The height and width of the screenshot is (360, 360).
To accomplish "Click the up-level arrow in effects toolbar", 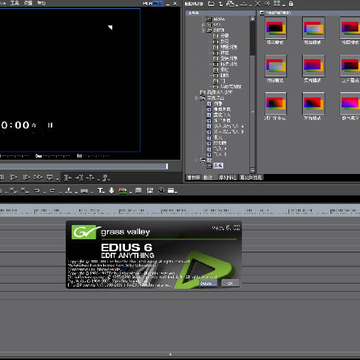I will (221, 4).
